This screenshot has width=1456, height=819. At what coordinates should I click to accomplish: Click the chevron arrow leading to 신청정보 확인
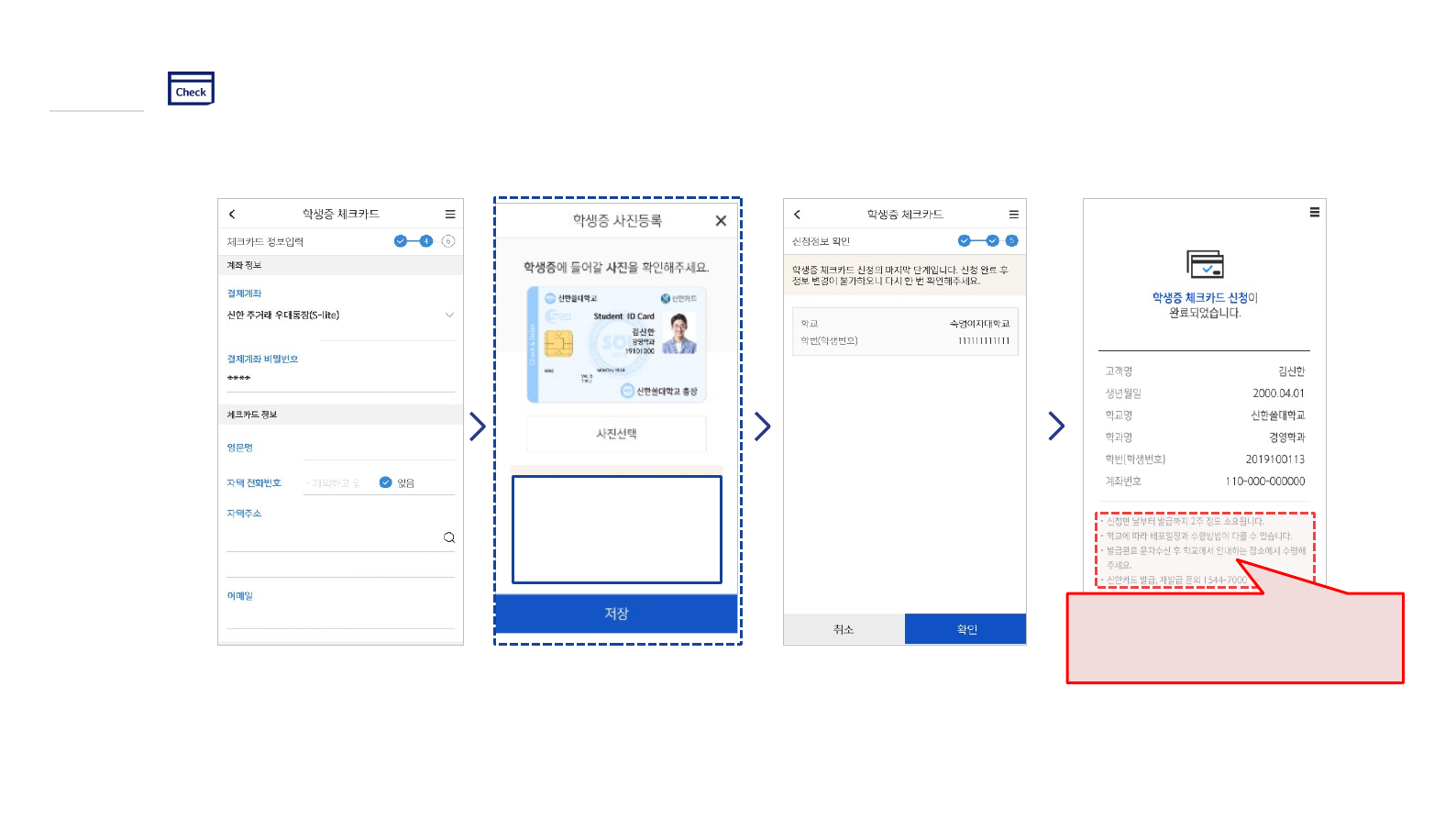click(x=762, y=426)
